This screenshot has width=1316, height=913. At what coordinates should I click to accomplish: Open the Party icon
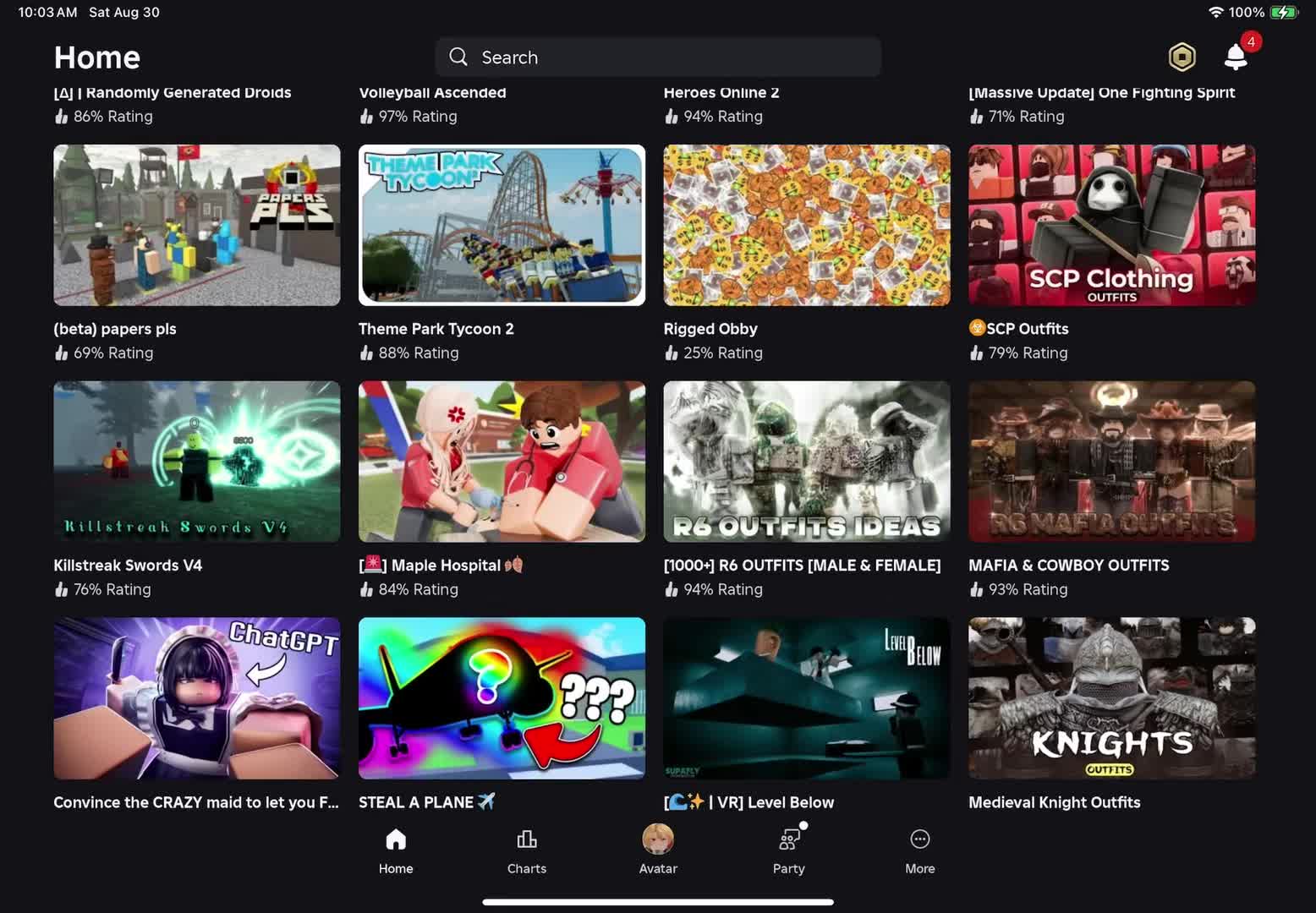point(789,839)
